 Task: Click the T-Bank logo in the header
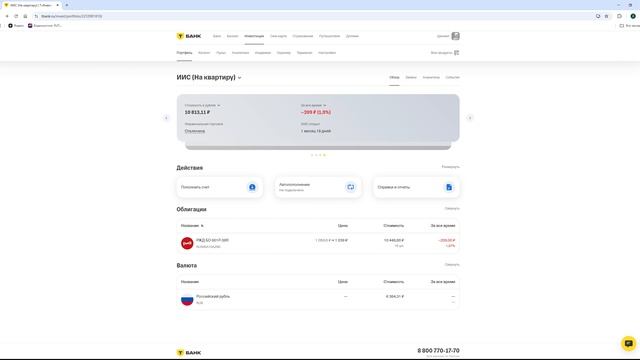tap(189, 36)
